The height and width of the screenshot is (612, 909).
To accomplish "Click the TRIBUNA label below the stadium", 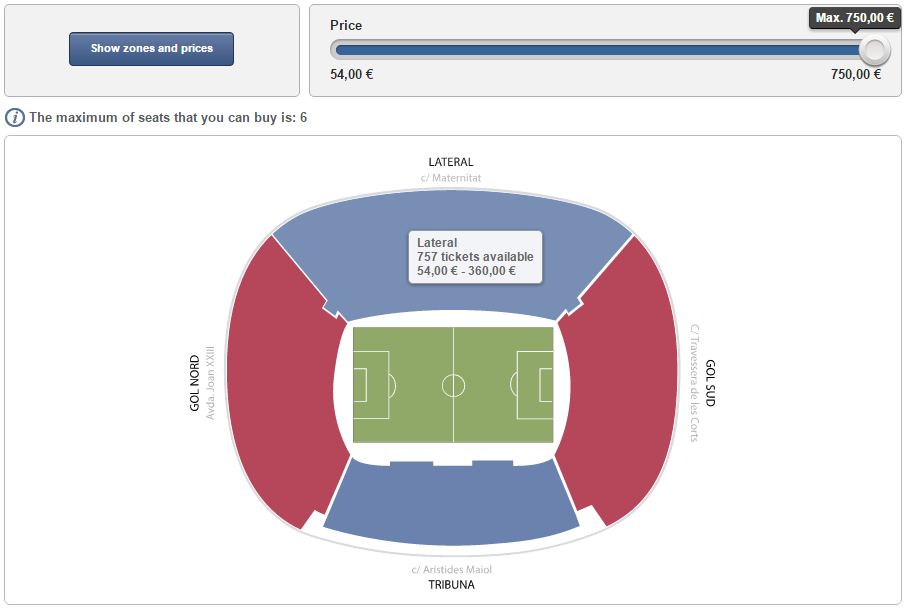I will [451, 585].
